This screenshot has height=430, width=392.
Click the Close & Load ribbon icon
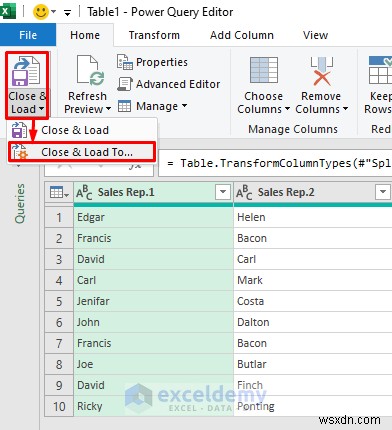coord(26,71)
